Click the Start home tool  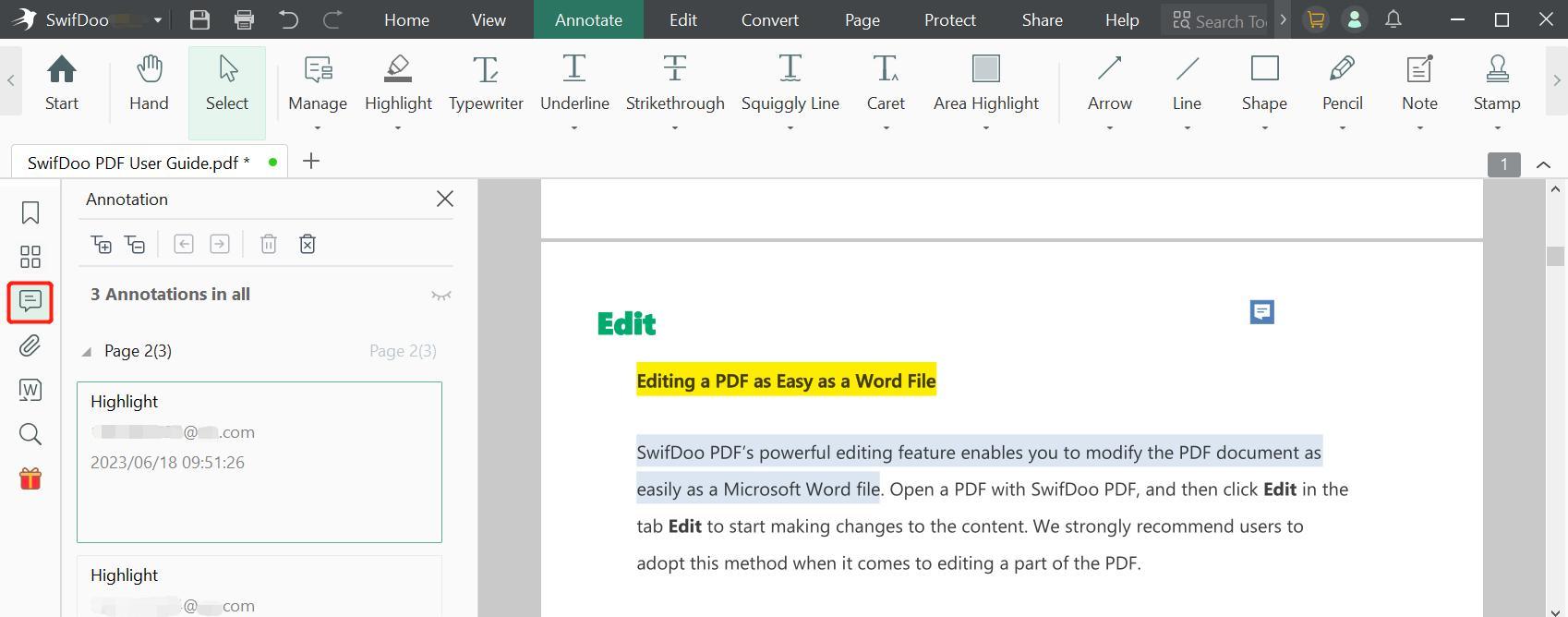62,83
